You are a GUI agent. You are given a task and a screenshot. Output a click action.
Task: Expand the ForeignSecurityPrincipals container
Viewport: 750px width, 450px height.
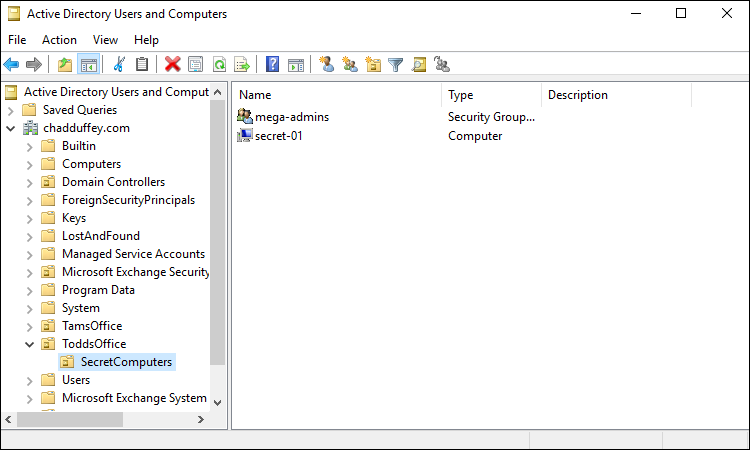pyautogui.click(x=30, y=200)
